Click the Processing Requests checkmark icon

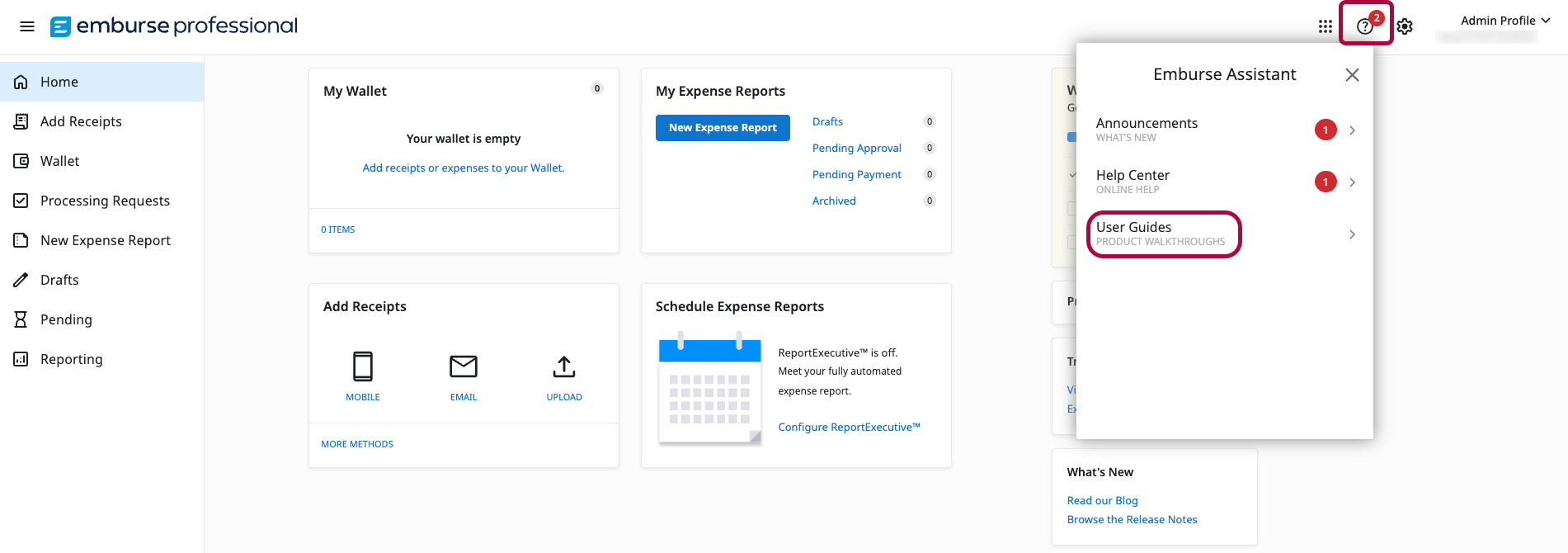[21, 201]
